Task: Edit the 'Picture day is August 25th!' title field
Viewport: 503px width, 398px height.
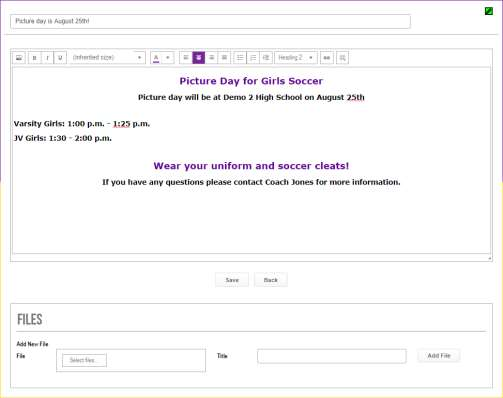Action: click(x=210, y=21)
